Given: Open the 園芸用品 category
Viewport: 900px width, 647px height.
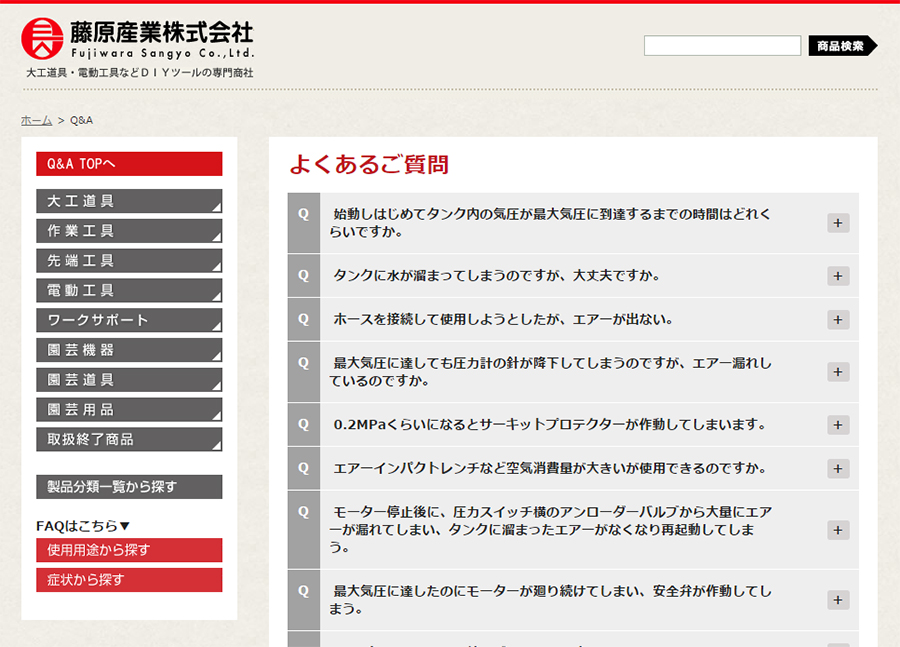Looking at the screenshot, I should (x=129, y=410).
